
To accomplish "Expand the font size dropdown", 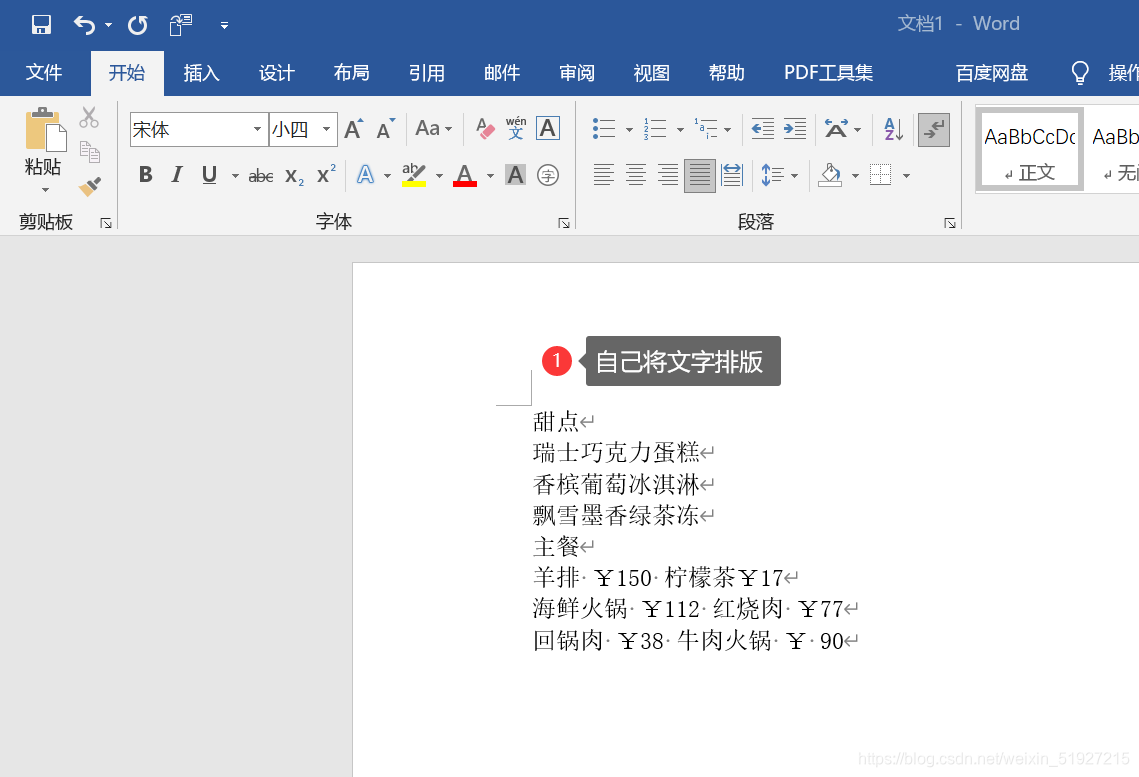I will point(325,129).
